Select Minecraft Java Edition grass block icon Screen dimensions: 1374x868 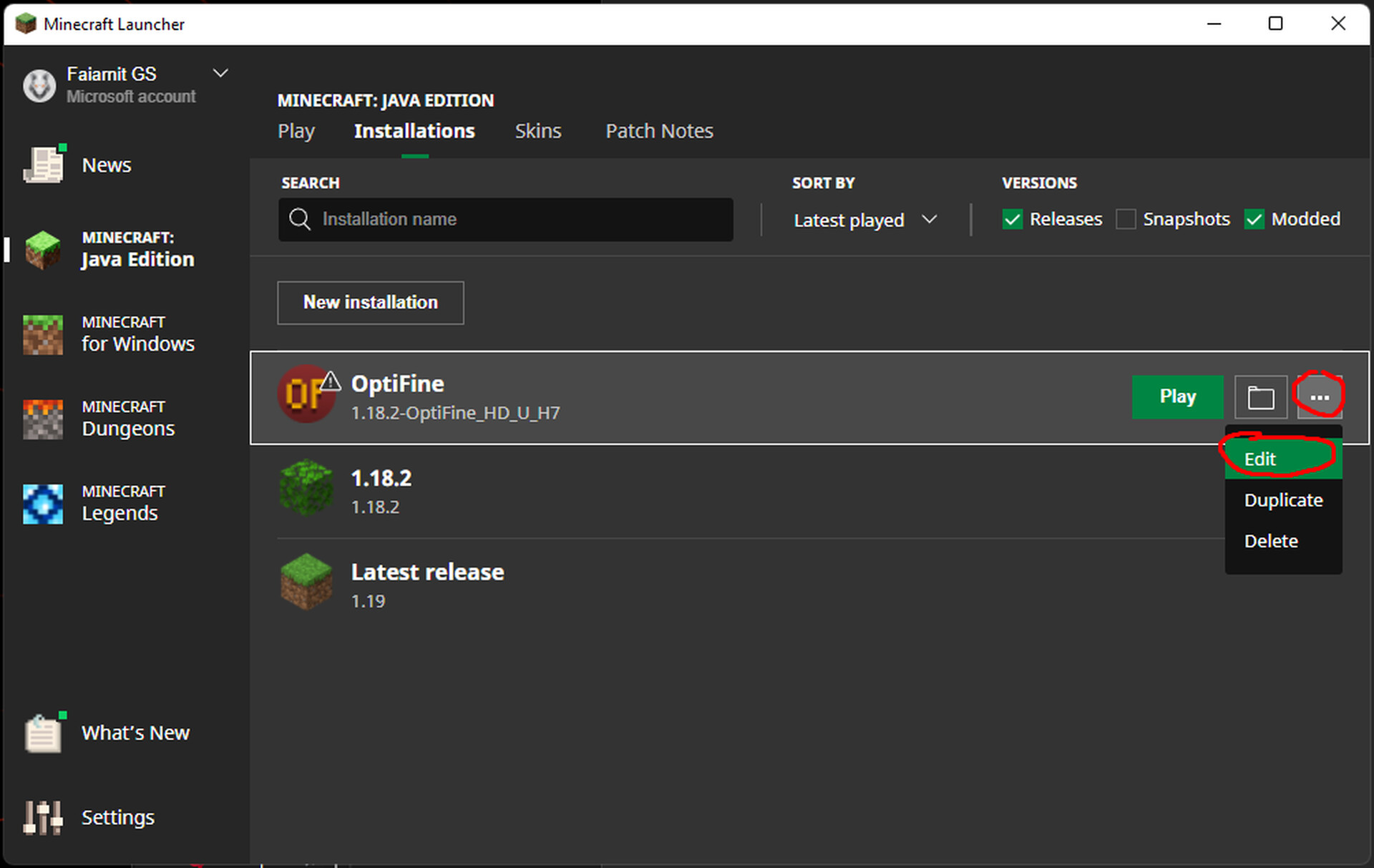[42, 250]
